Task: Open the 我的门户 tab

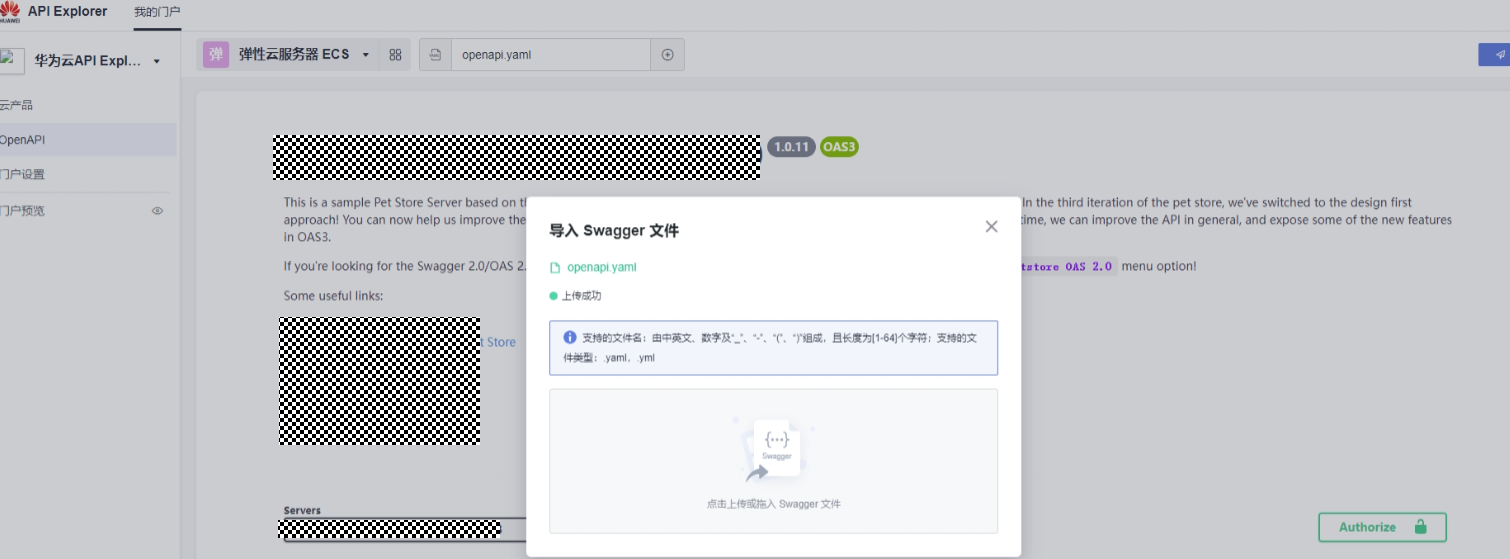Action: click(x=157, y=12)
